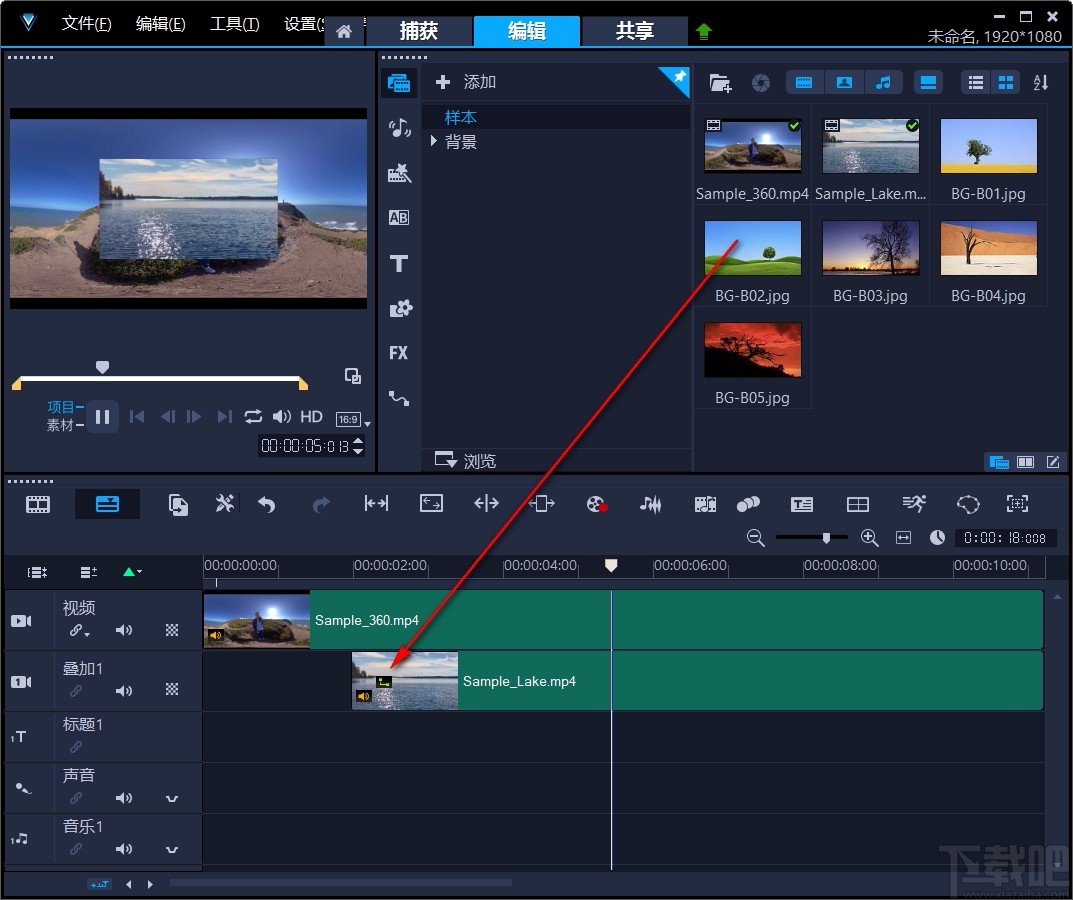Open the sound mixer tool

(650, 504)
